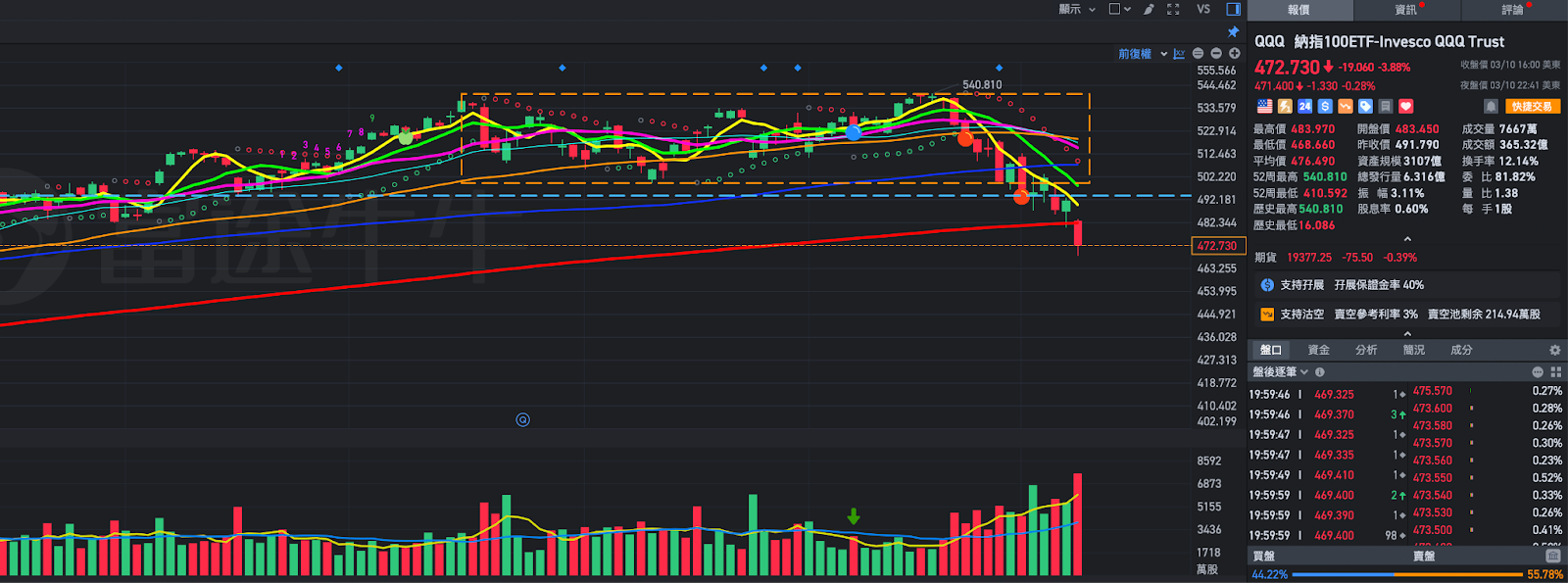Click the blue diamond marker above 540.810 peak

(x=999, y=68)
